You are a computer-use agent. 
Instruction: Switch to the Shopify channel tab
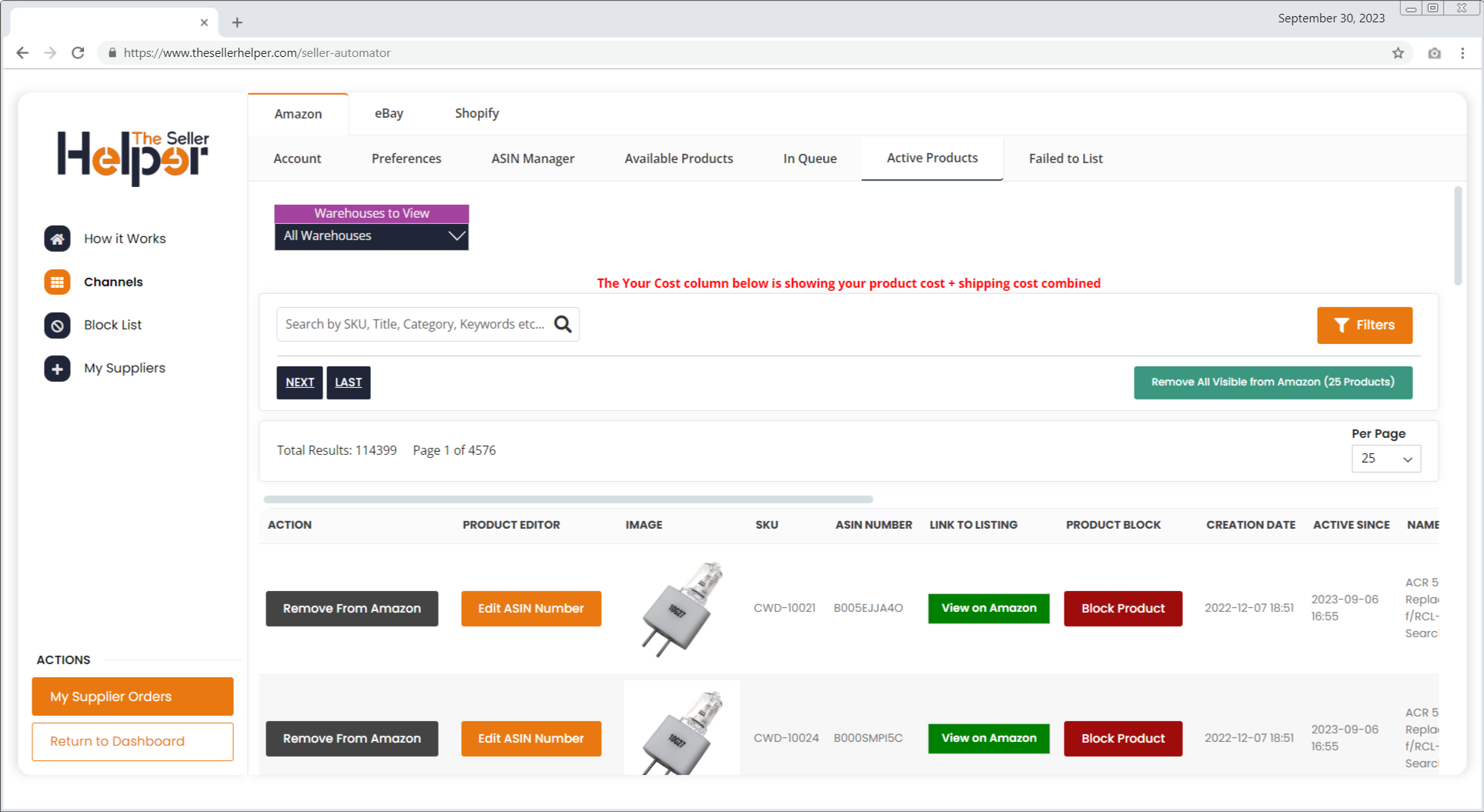[x=476, y=113]
